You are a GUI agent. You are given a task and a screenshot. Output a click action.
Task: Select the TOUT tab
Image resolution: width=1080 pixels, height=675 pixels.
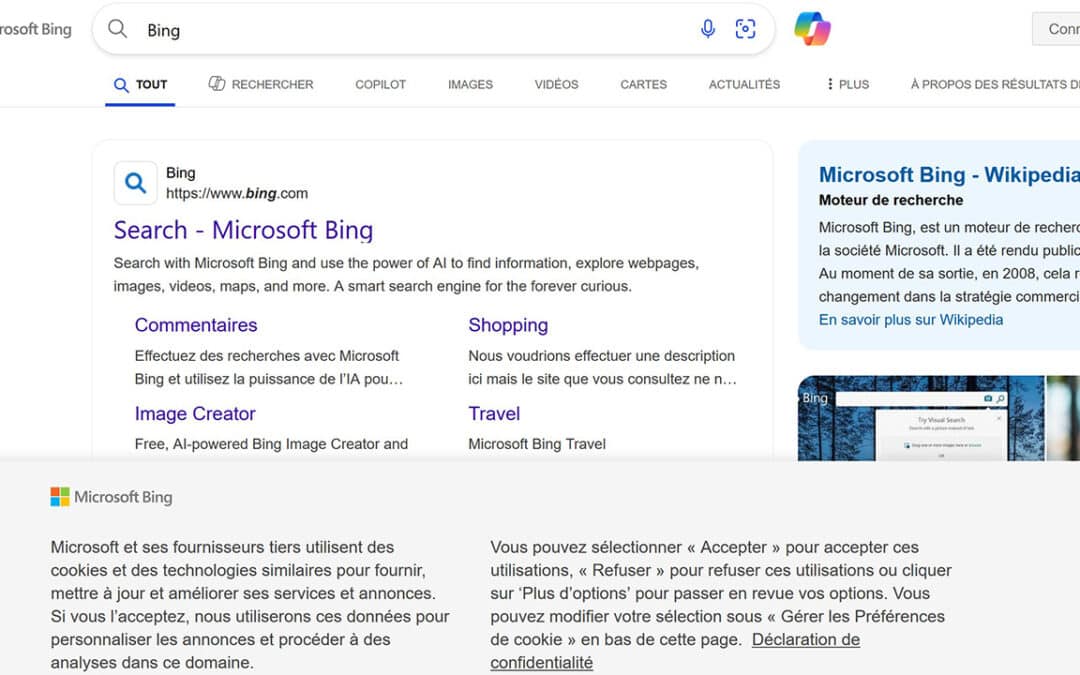[141, 85]
